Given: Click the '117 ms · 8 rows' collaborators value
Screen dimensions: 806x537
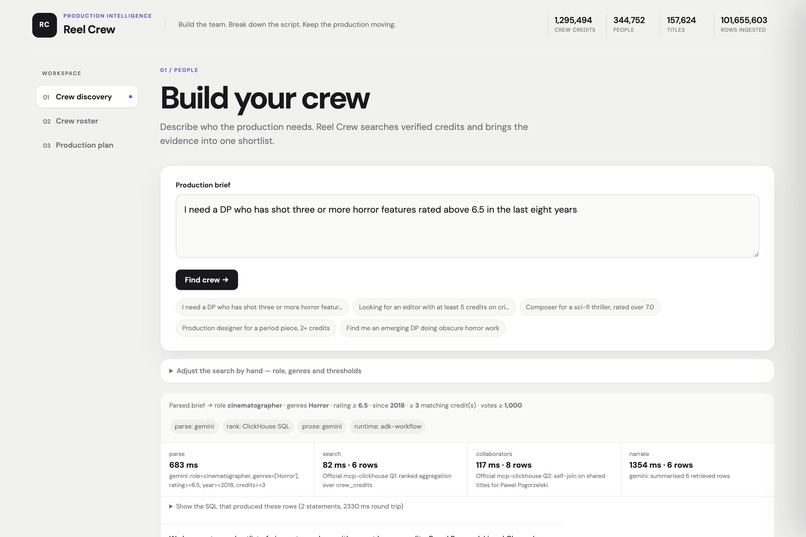Looking at the screenshot, I should tap(504, 465).
